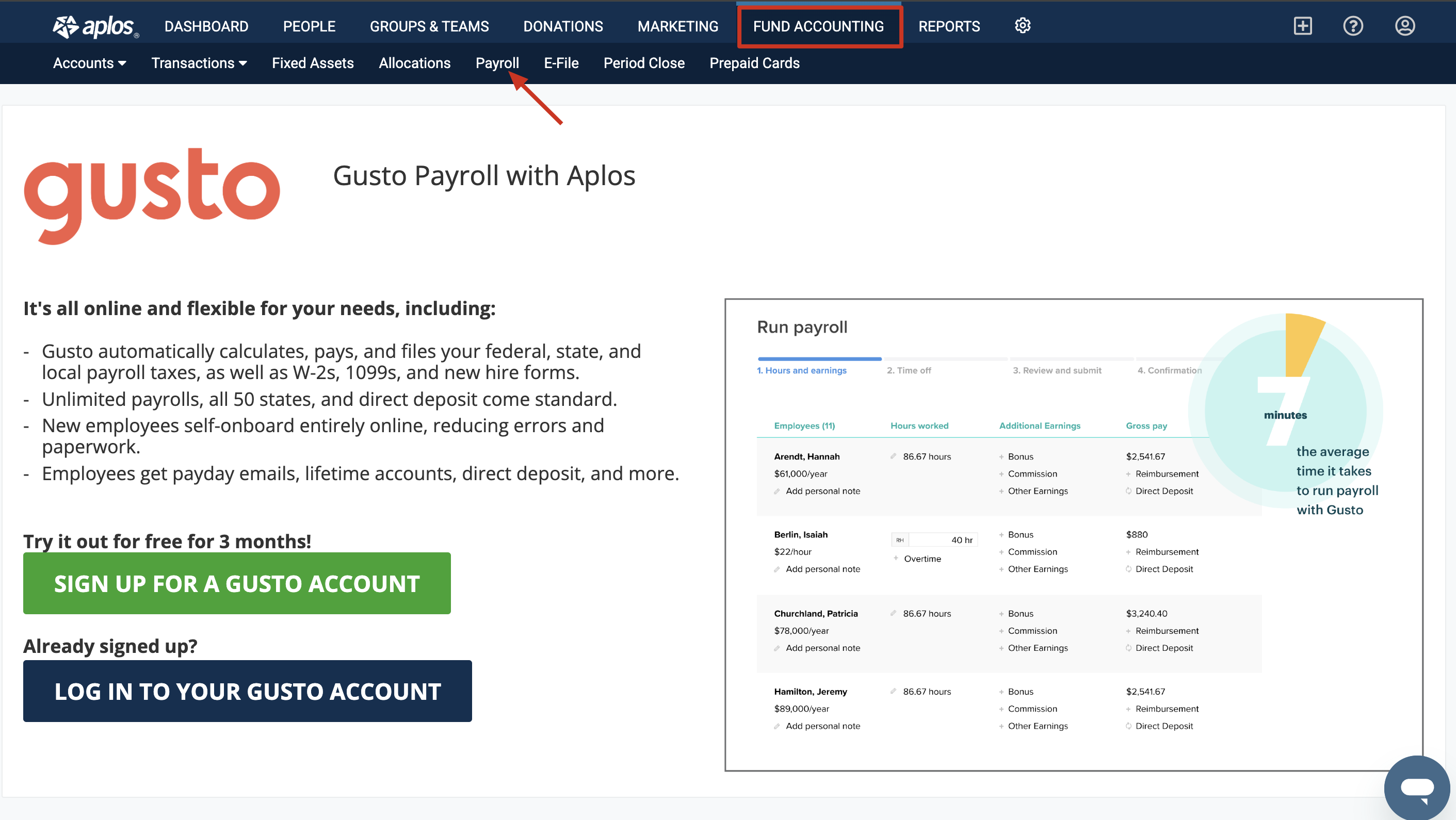Click 'Arendt, Hannah' in the payroll preview
1456x820 pixels.
[x=806, y=456]
